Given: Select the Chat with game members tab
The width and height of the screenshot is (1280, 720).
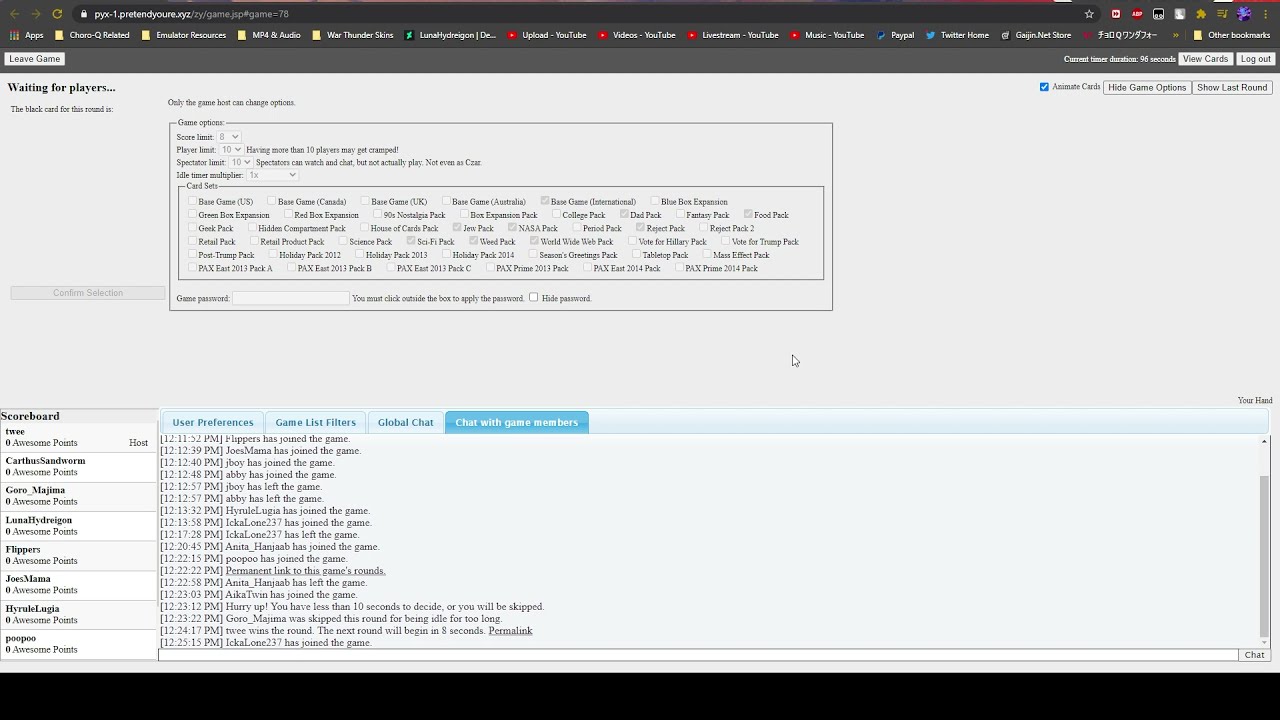Looking at the screenshot, I should pyautogui.click(x=517, y=422).
